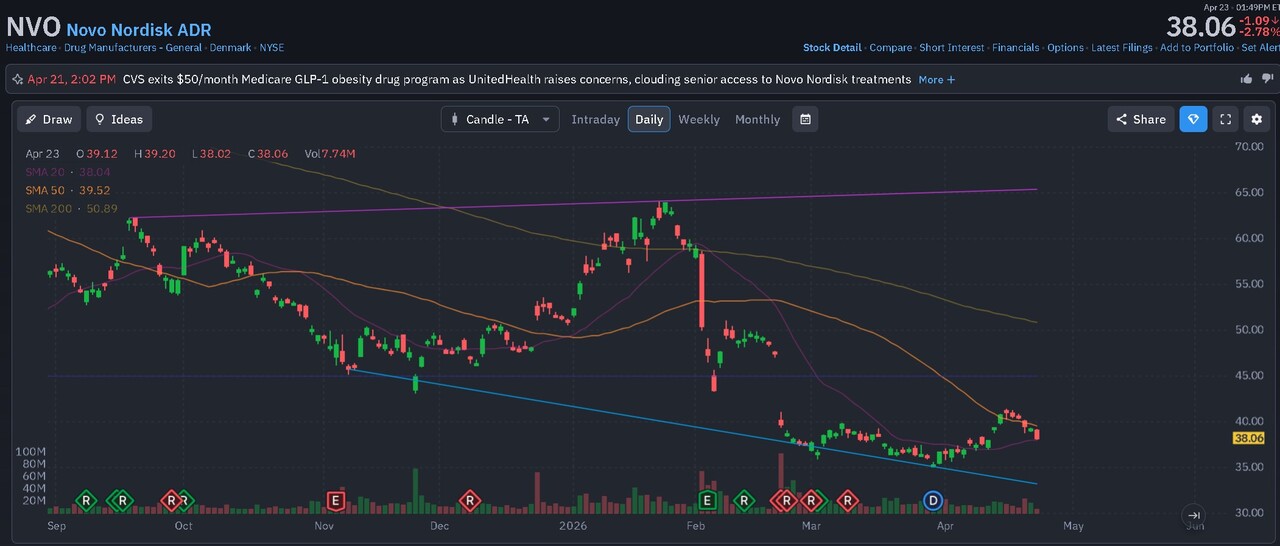Open the Financials page link

coord(1016,47)
